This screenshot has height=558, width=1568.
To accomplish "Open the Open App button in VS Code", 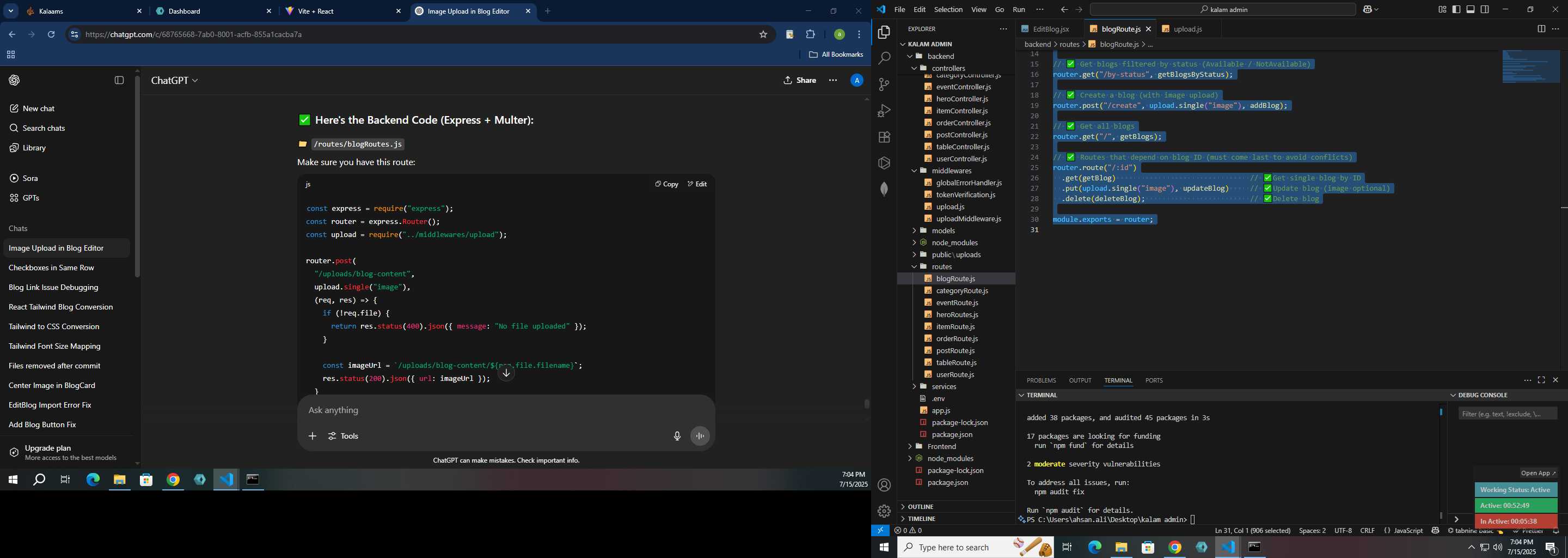I will click(1538, 474).
